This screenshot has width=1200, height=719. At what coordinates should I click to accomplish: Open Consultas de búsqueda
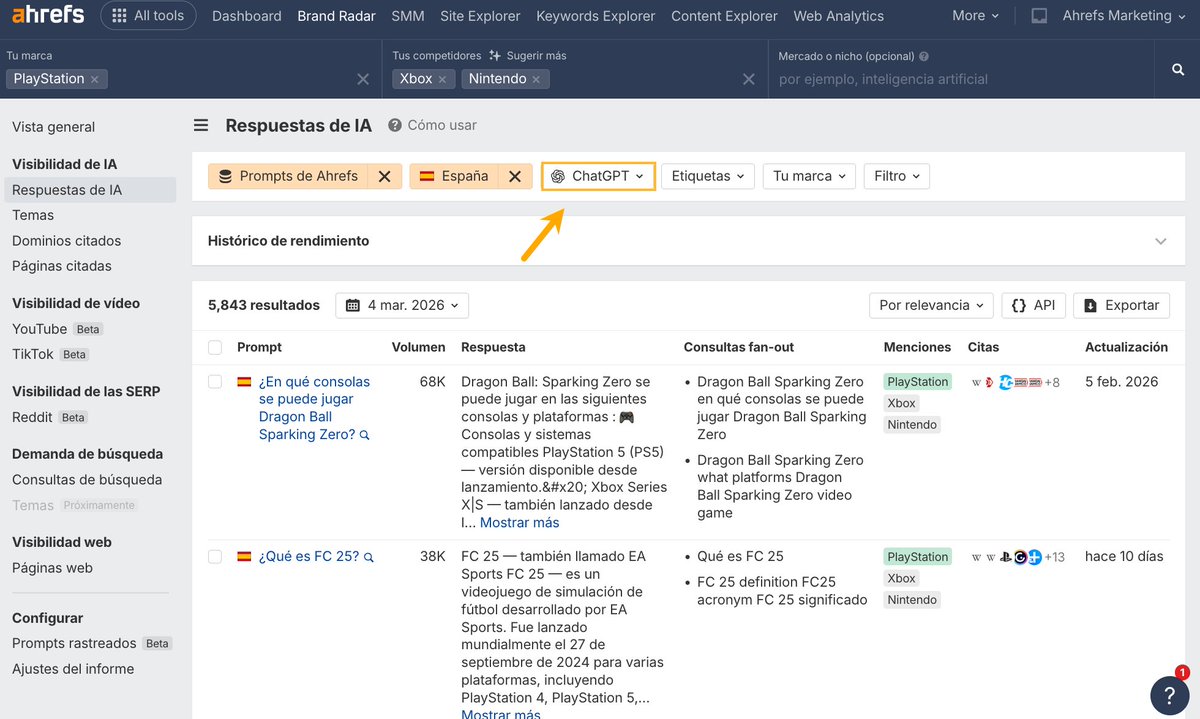[x=87, y=480]
